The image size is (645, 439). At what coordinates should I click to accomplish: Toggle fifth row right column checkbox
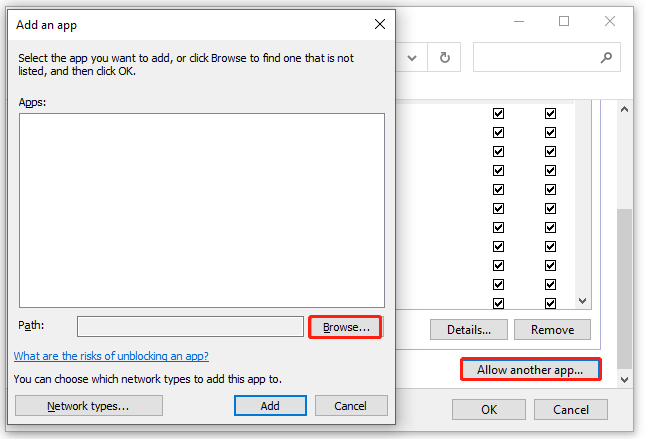pos(550,189)
